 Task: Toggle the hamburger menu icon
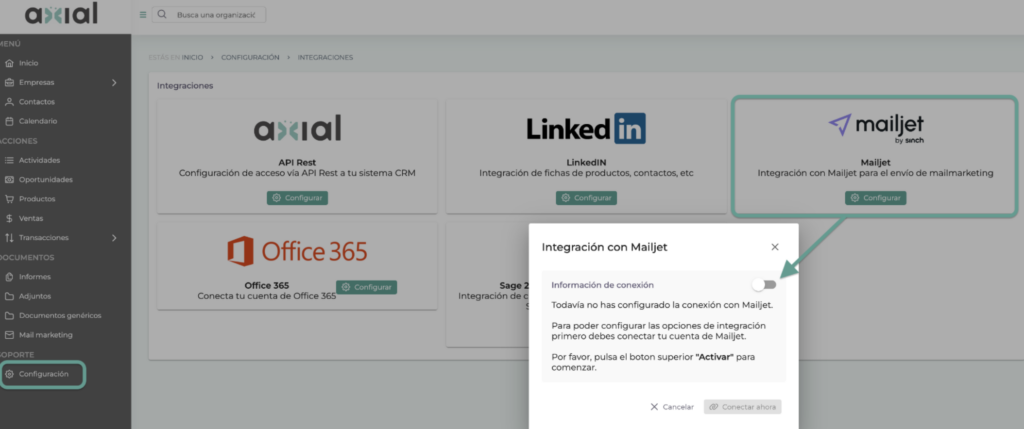click(x=143, y=14)
